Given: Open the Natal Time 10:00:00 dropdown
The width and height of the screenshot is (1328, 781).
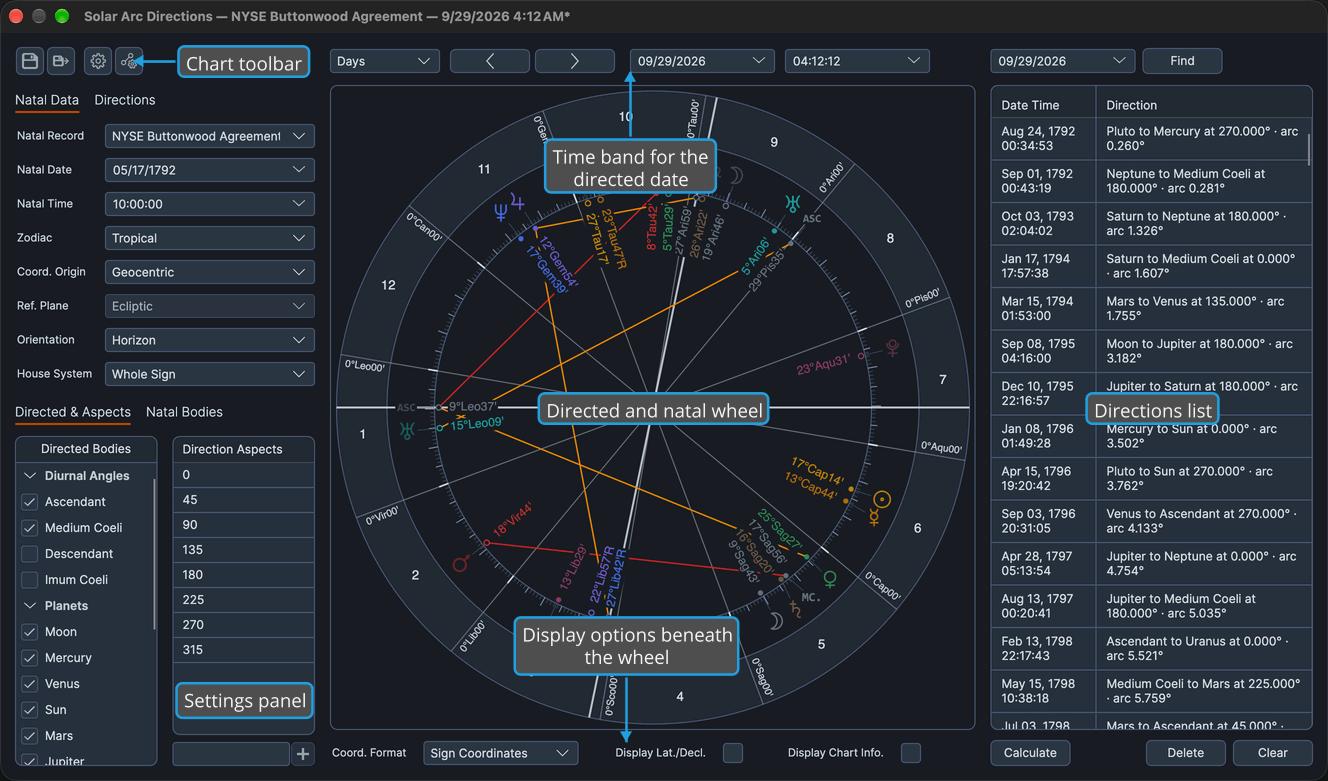Looking at the screenshot, I should point(210,204).
